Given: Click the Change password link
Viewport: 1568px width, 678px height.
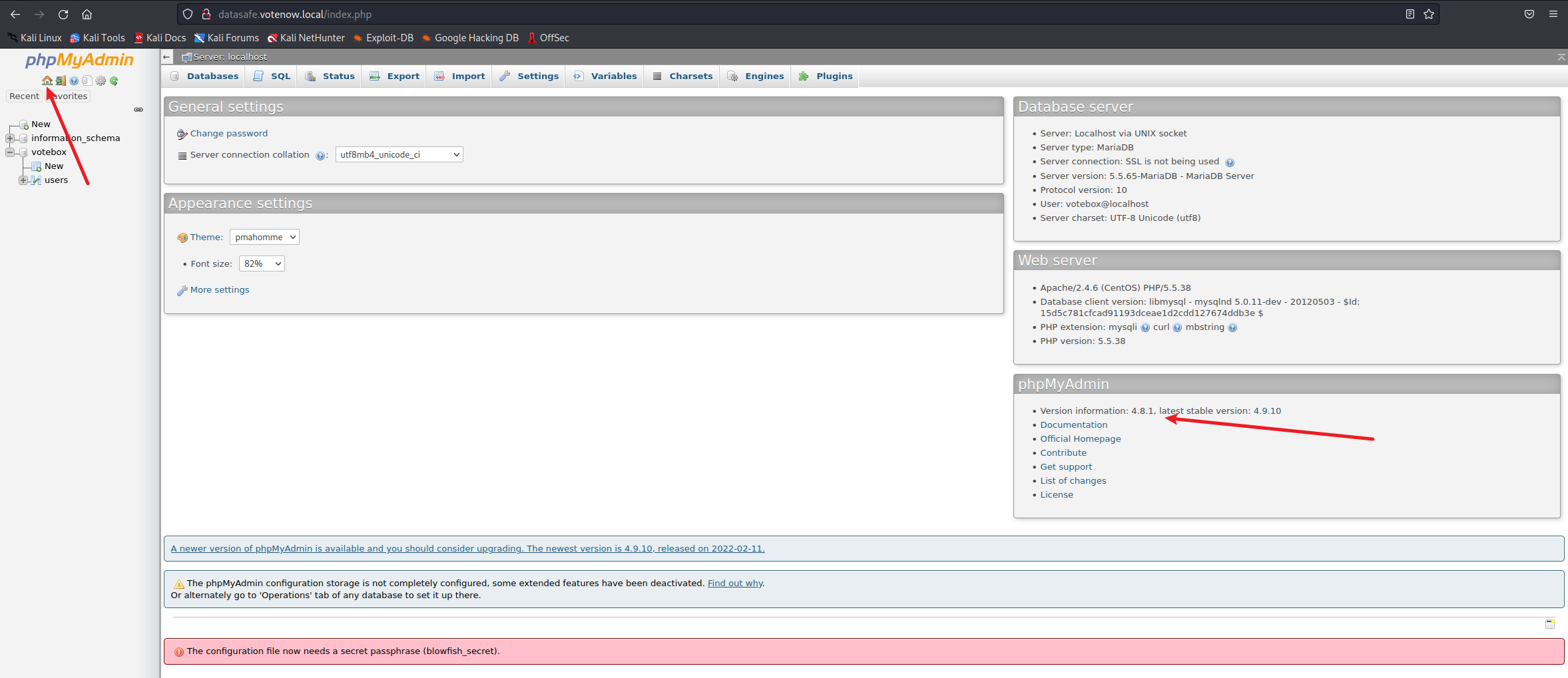Looking at the screenshot, I should coord(229,134).
